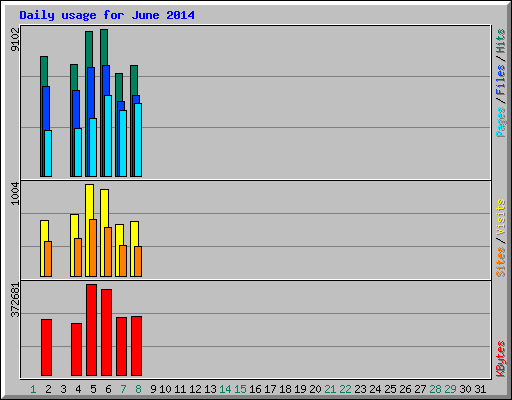Viewport: 512px width, 400px height.
Task: Click the orange "Sites" legend label
Action: pyautogui.click(x=500, y=262)
